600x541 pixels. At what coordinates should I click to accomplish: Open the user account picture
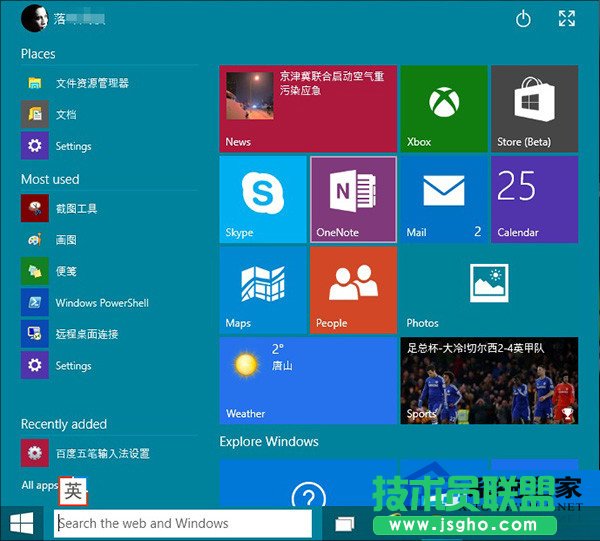34,18
